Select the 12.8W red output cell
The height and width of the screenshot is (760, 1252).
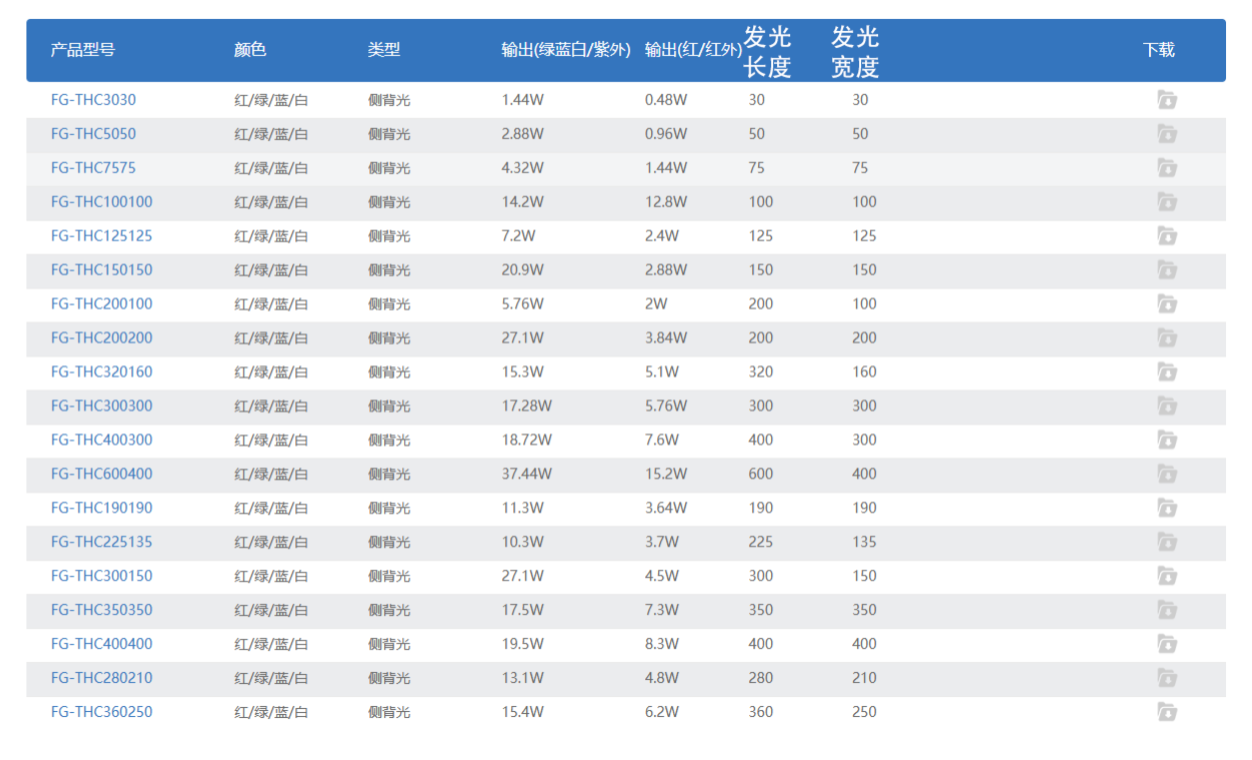tap(666, 202)
